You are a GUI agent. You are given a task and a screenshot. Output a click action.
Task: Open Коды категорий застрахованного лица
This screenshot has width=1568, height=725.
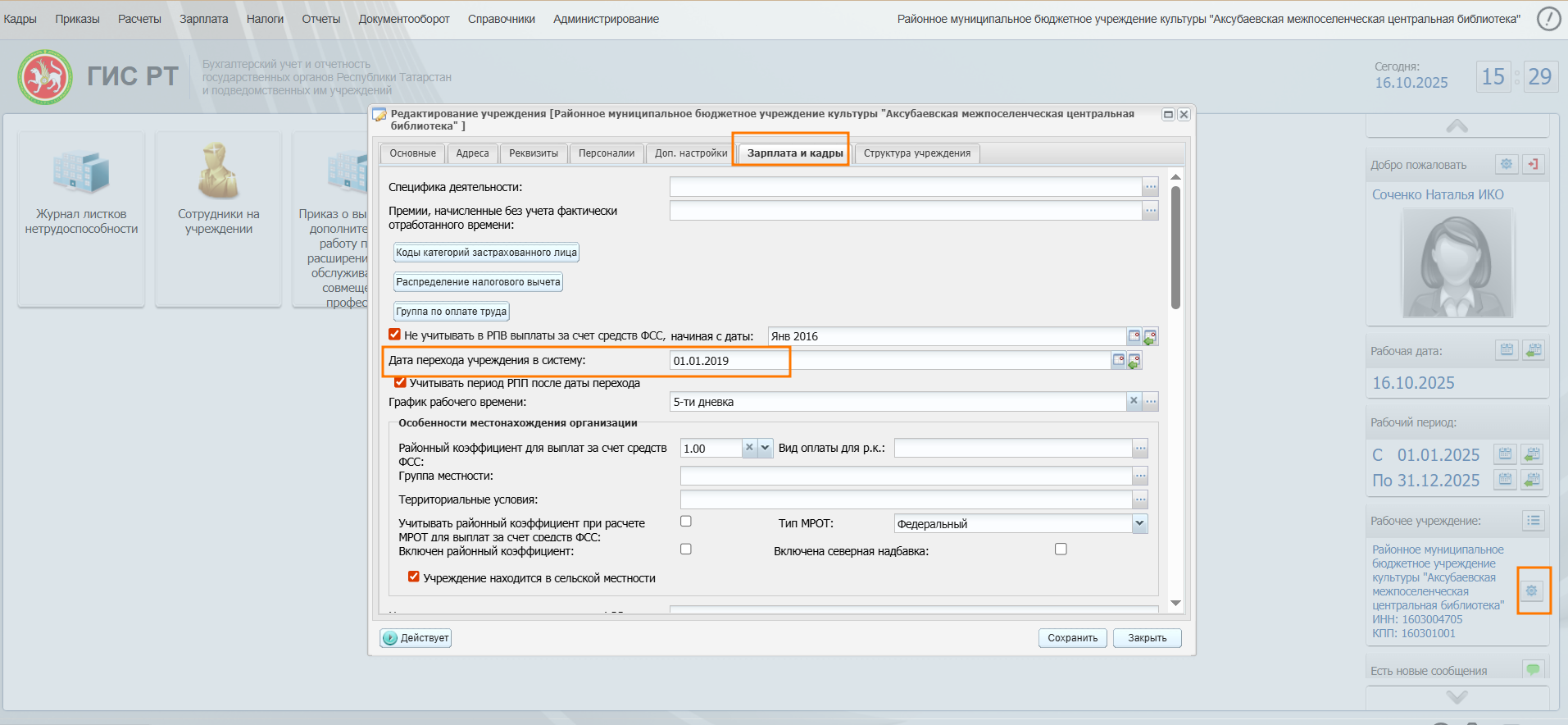tap(486, 253)
